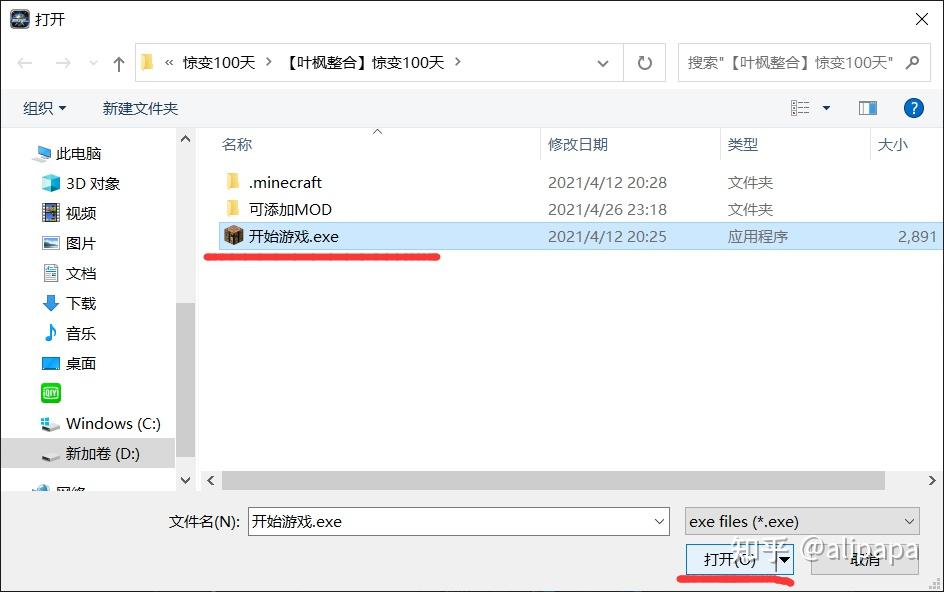Click the sidebar vertical scrollbar thumb
Screen dimensions: 944x592
pos(185,379)
